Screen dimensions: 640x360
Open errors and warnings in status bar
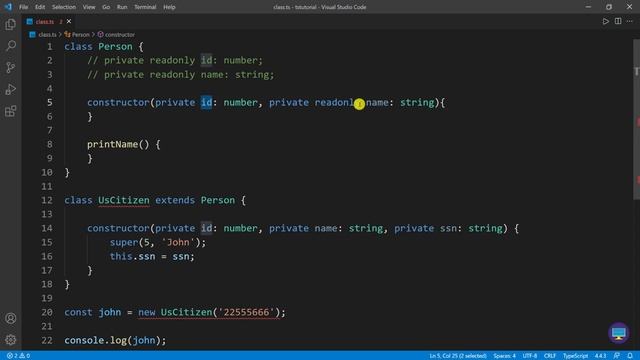pyautogui.click(x=18, y=356)
